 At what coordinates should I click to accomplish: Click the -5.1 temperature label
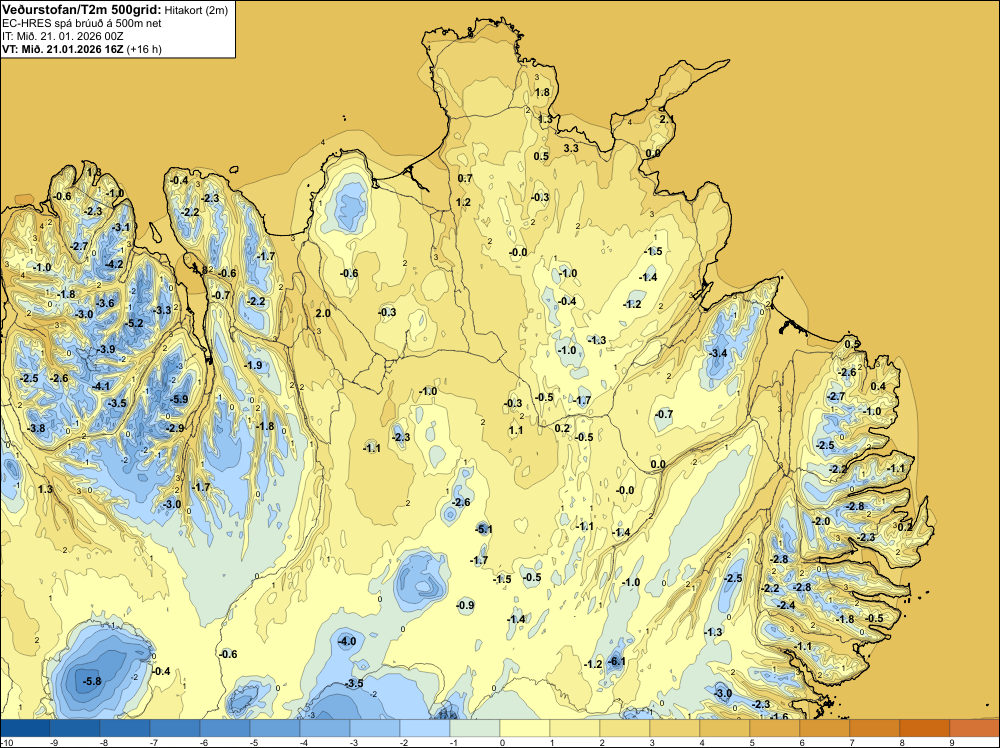click(x=484, y=529)
